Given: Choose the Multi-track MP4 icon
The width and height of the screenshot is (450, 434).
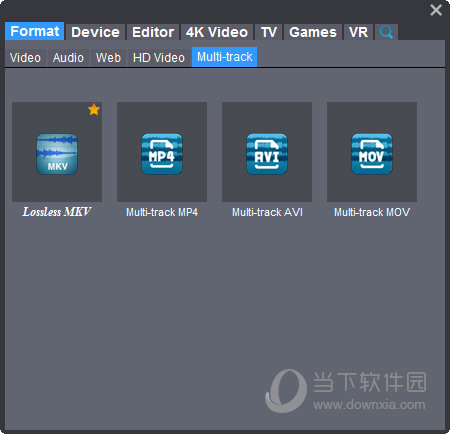Looking at the screenshot, I should (162, 154).
